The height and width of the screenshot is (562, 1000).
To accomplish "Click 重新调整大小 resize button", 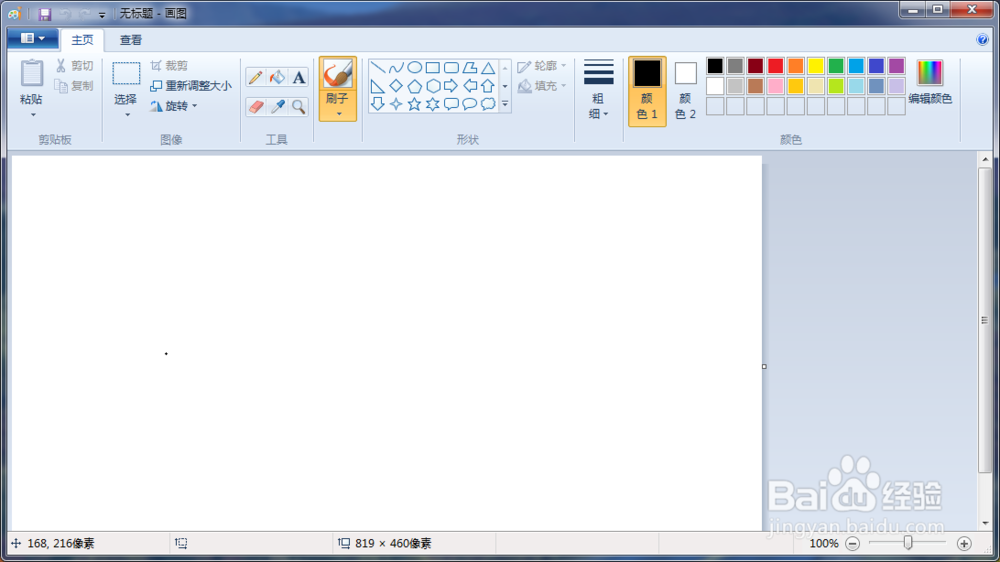I will click(x=191, y=85).
